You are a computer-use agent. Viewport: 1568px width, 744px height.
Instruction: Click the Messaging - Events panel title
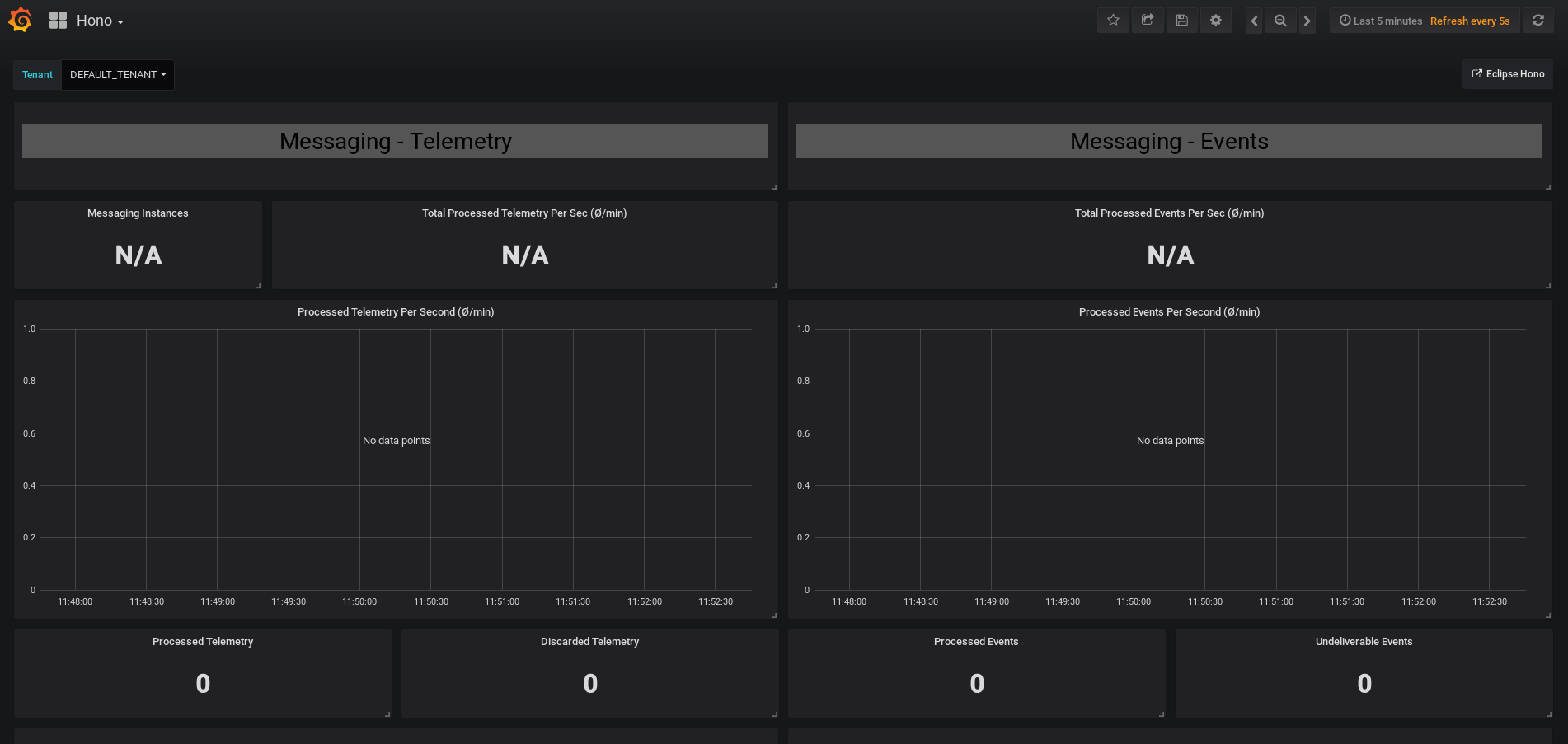tap(1169, 141)
